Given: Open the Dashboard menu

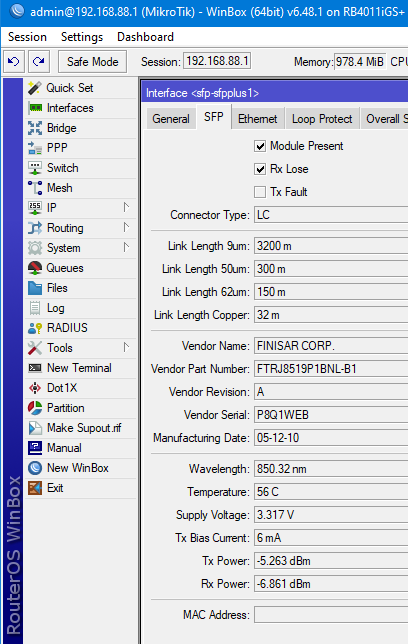Looking at the screenshot, I should click(145, 37).
